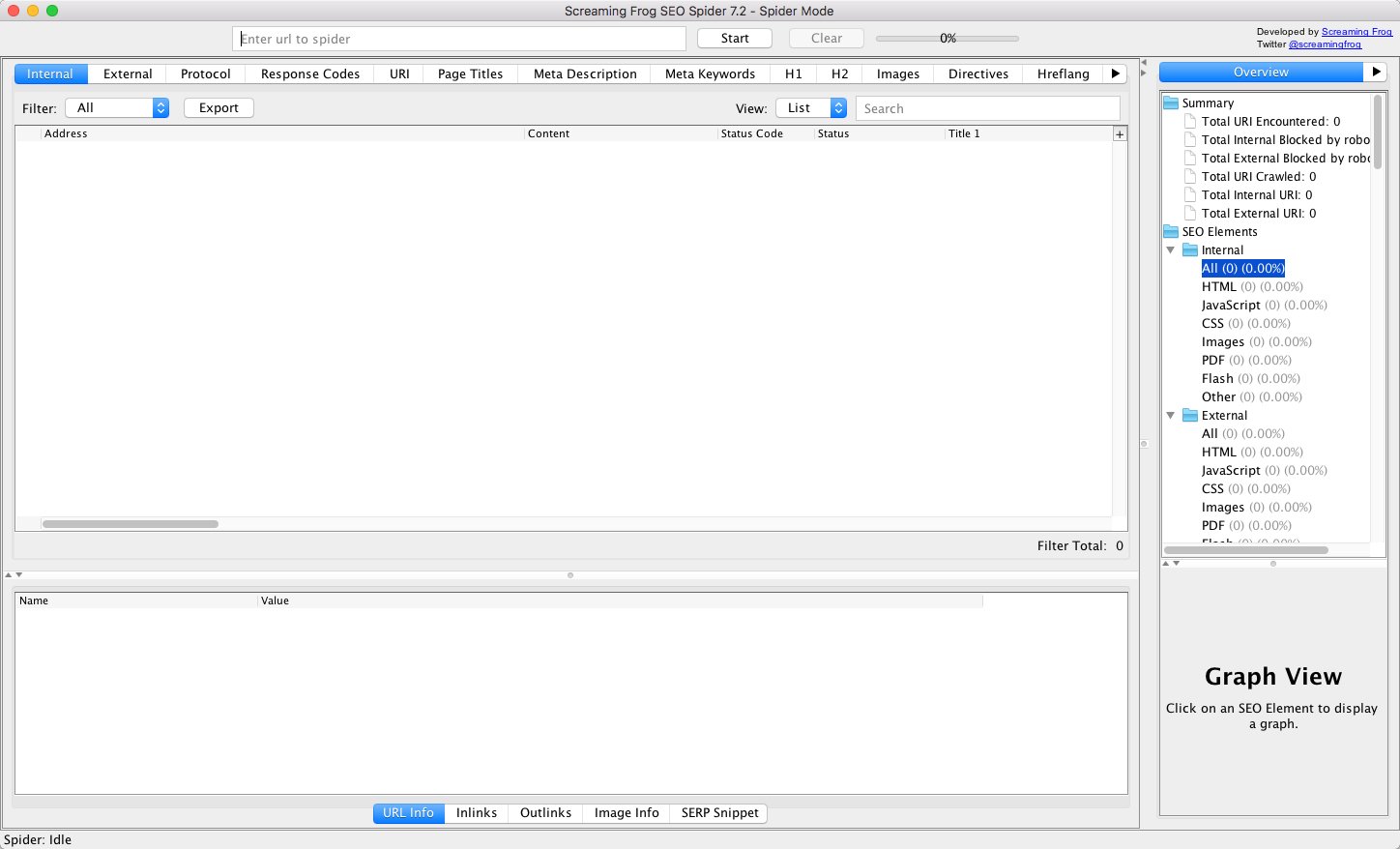Collapse the Internal tree node

pos(1171,250)
